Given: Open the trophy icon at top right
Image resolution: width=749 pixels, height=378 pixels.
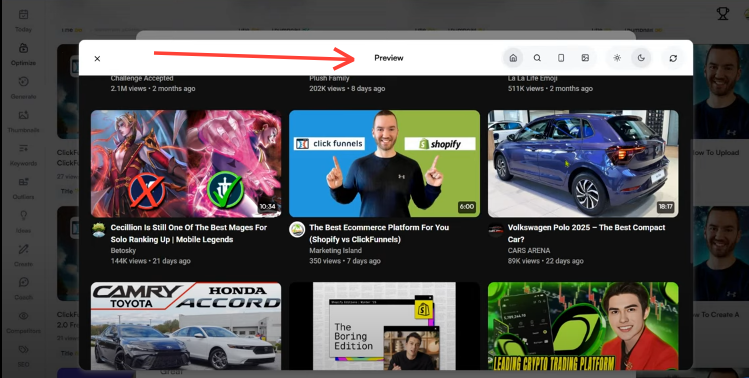Looking at the screenshot, I should (723, 13).
